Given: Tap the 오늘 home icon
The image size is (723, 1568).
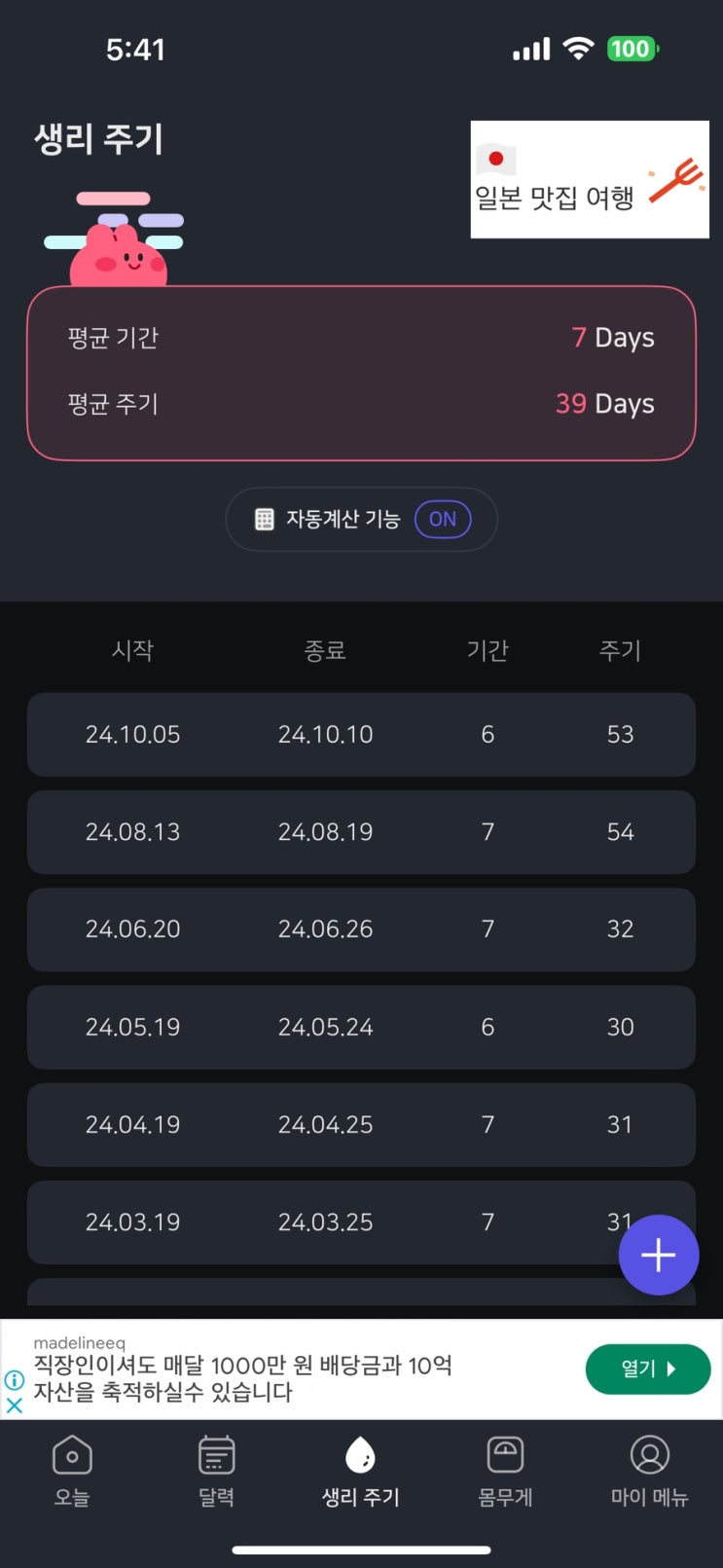Looking at the screenshot, I should click(x=72, y=1456).
